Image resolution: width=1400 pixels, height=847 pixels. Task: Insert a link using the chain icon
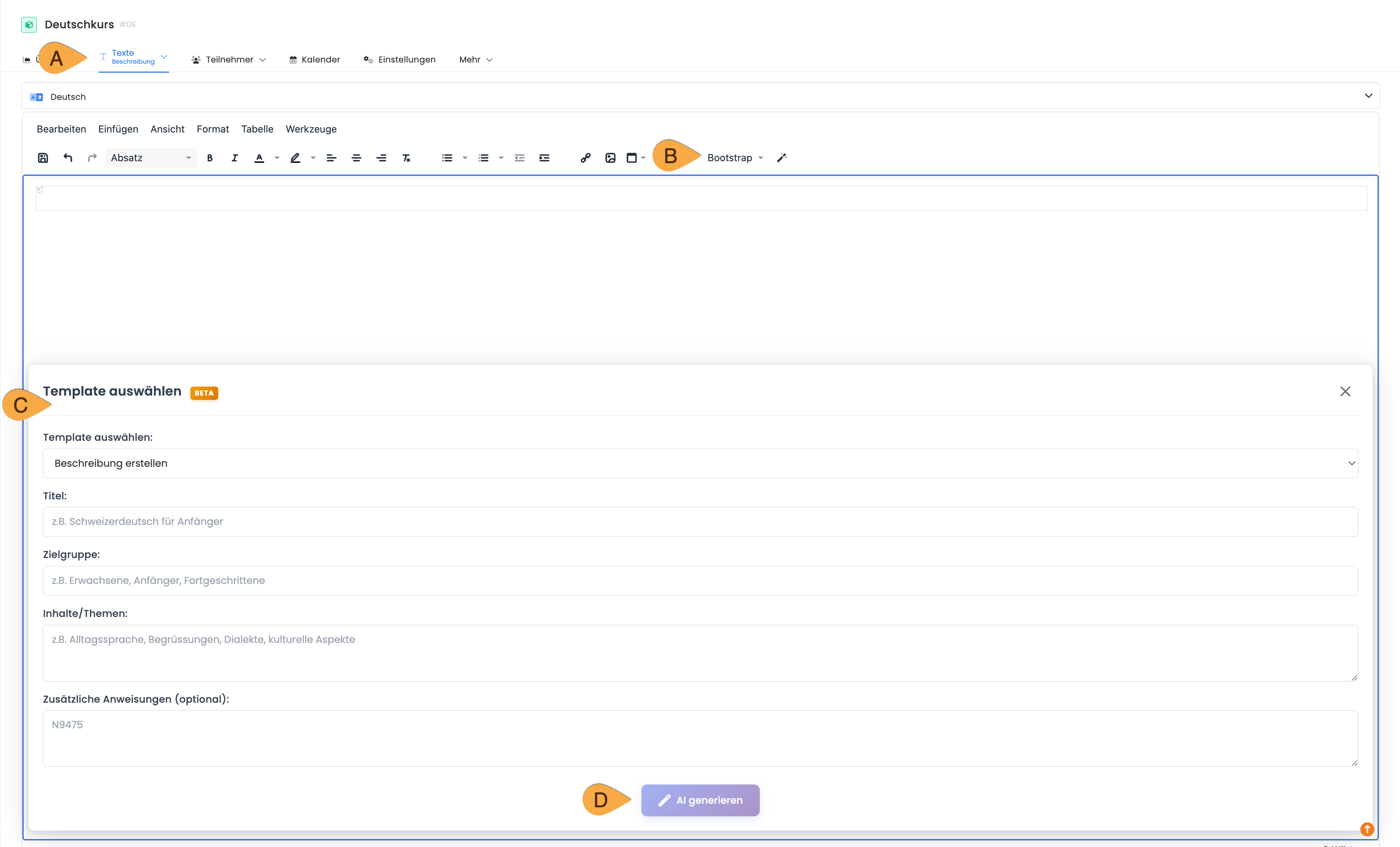tap(585, 158)
